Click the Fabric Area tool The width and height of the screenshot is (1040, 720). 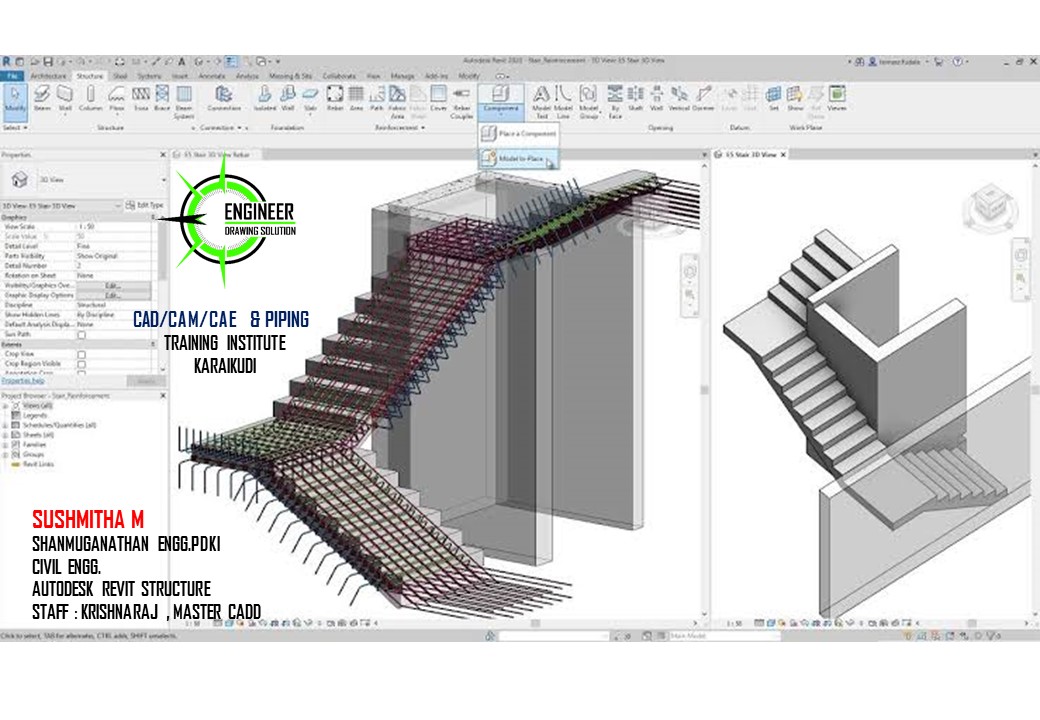[x=397, y=101]
